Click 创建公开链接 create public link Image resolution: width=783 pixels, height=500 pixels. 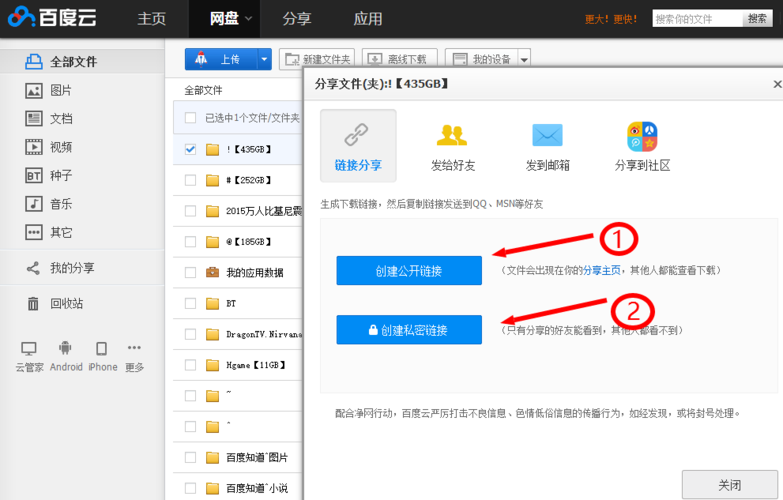tap(409, 271)
